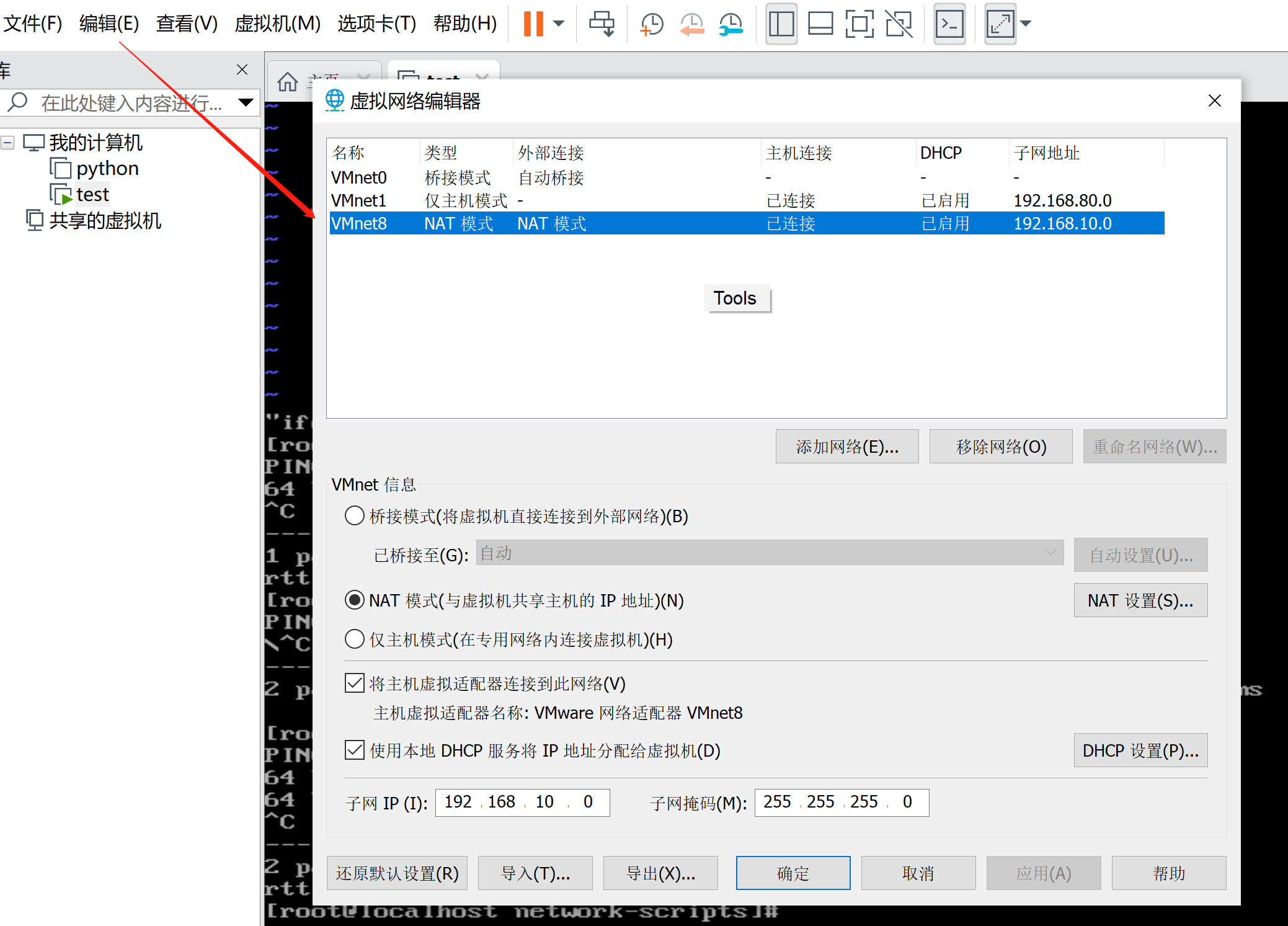The width and height of the screenshot is (1288, 926).
Task: Select the 桥接模式 radio button
Action: tap(355, 516)
